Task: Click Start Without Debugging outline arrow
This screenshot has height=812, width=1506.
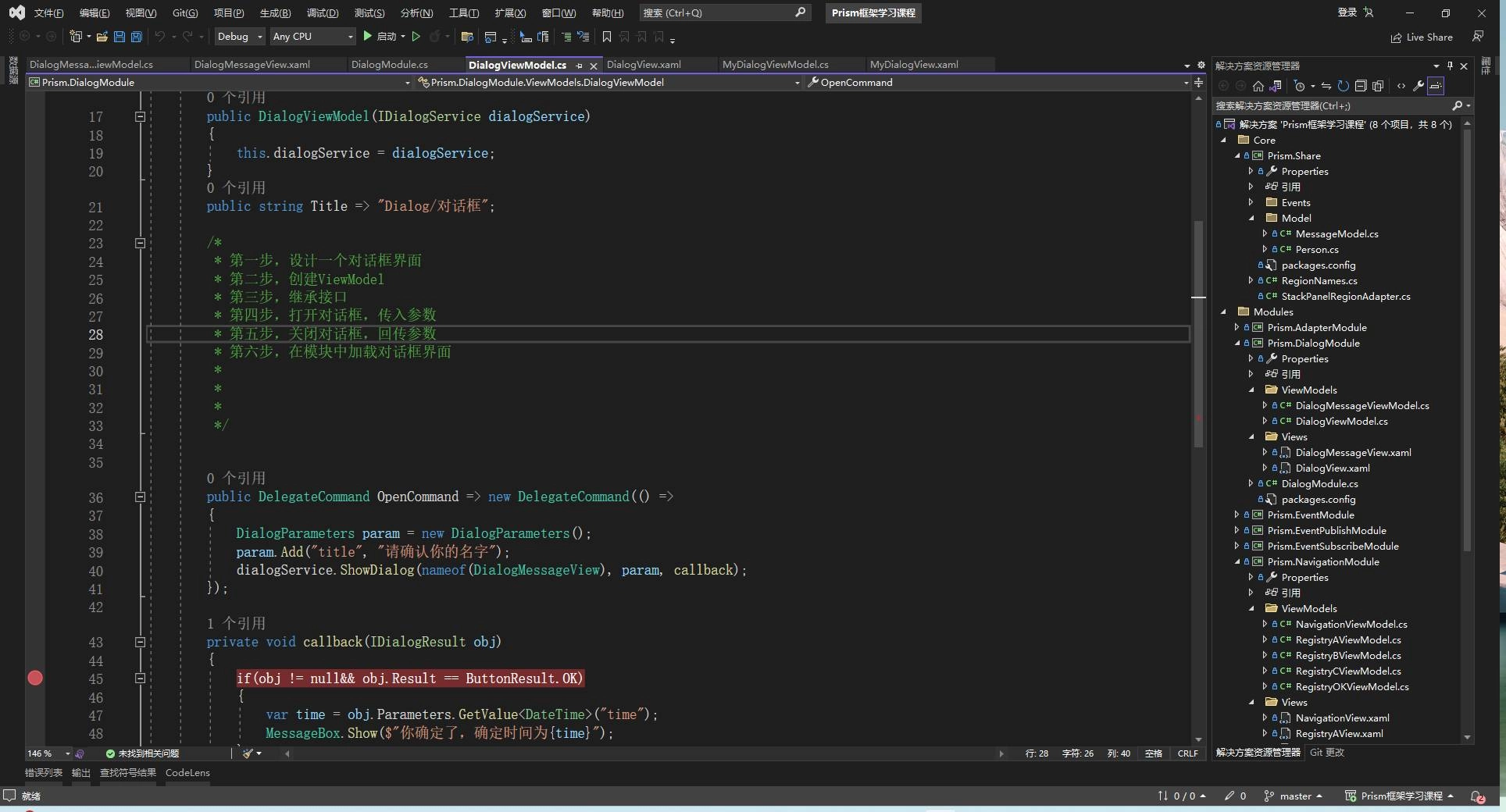Action: [416, 37]
